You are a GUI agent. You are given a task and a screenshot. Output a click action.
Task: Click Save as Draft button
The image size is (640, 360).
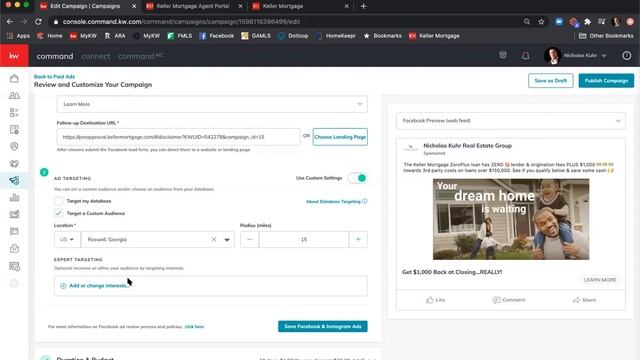[x=551, y=81]
